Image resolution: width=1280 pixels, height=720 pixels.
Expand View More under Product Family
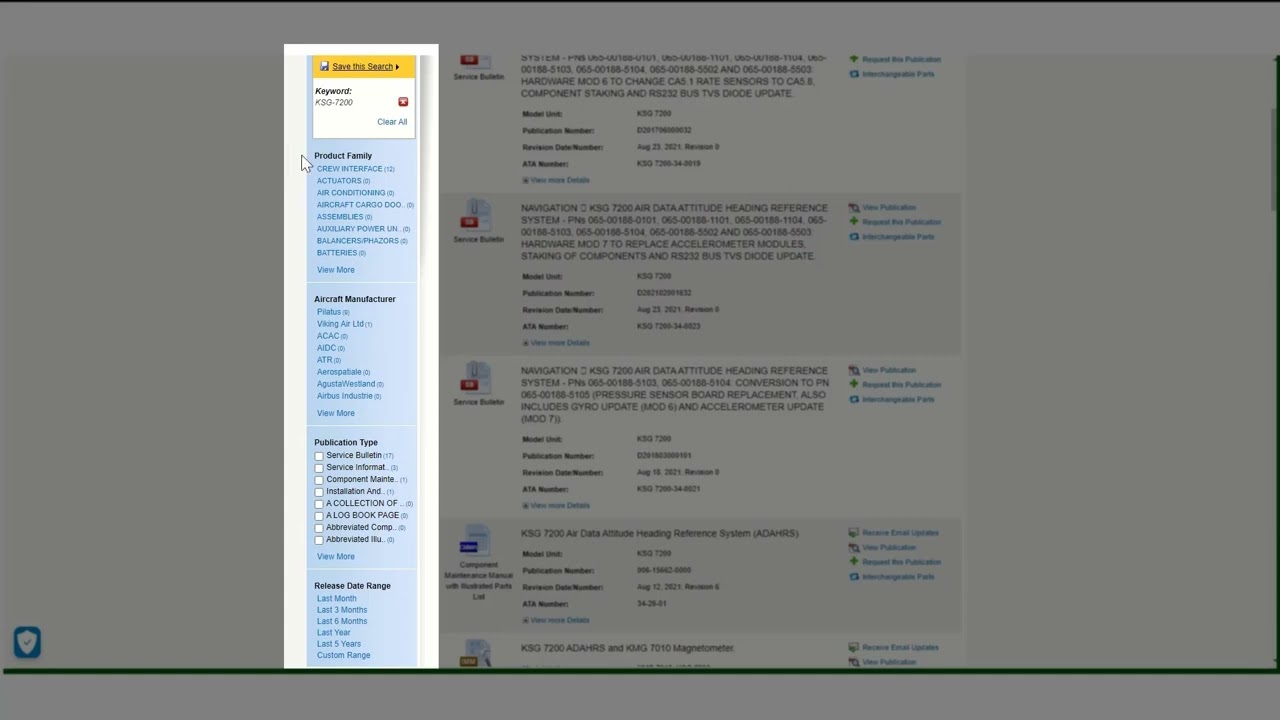[336, 270]
